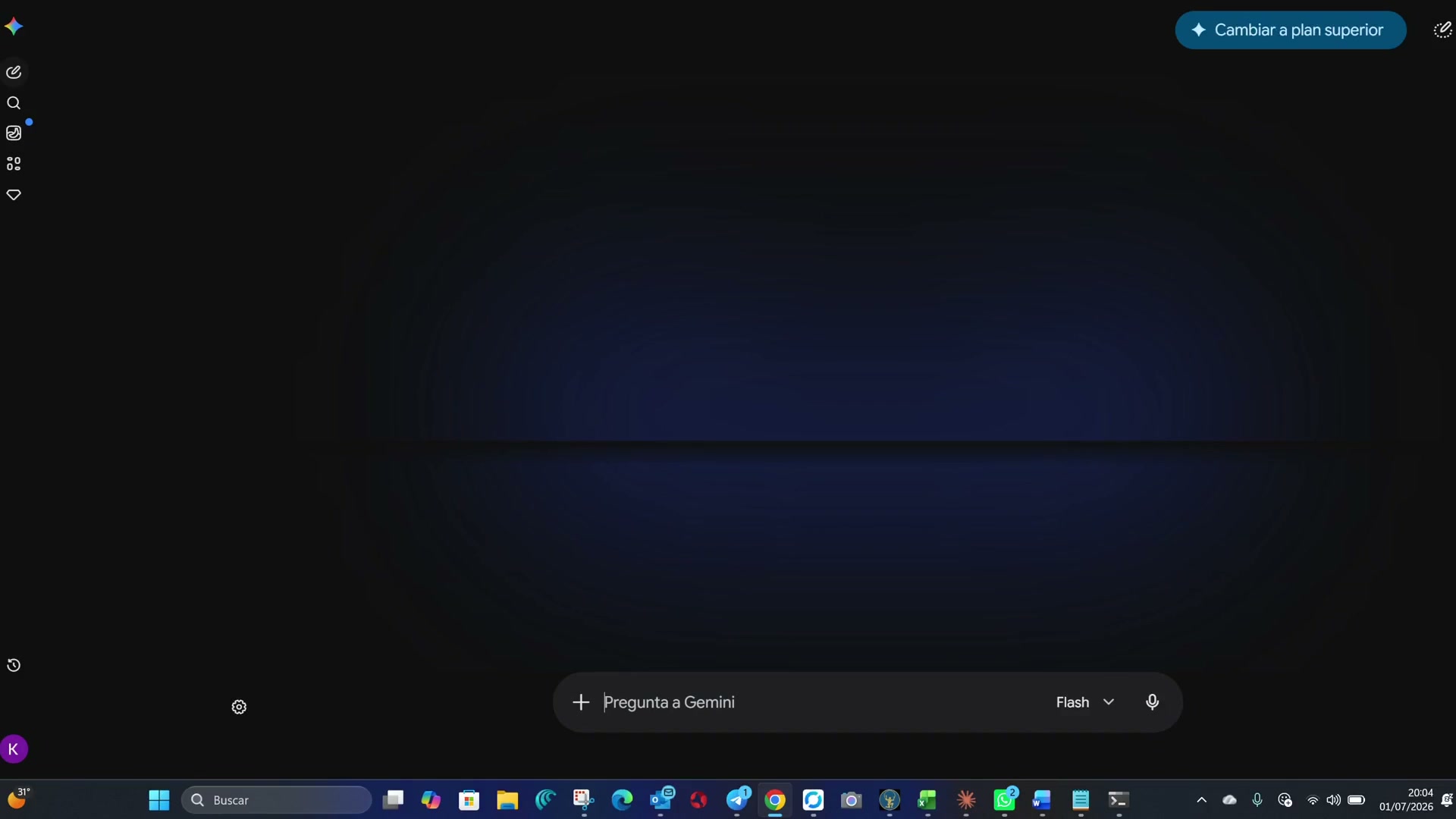The height and width of the screenshot is (819, 1456).
Task: Activate the microphone voice input in the prompt box
Action: [x=1152, y=702]
